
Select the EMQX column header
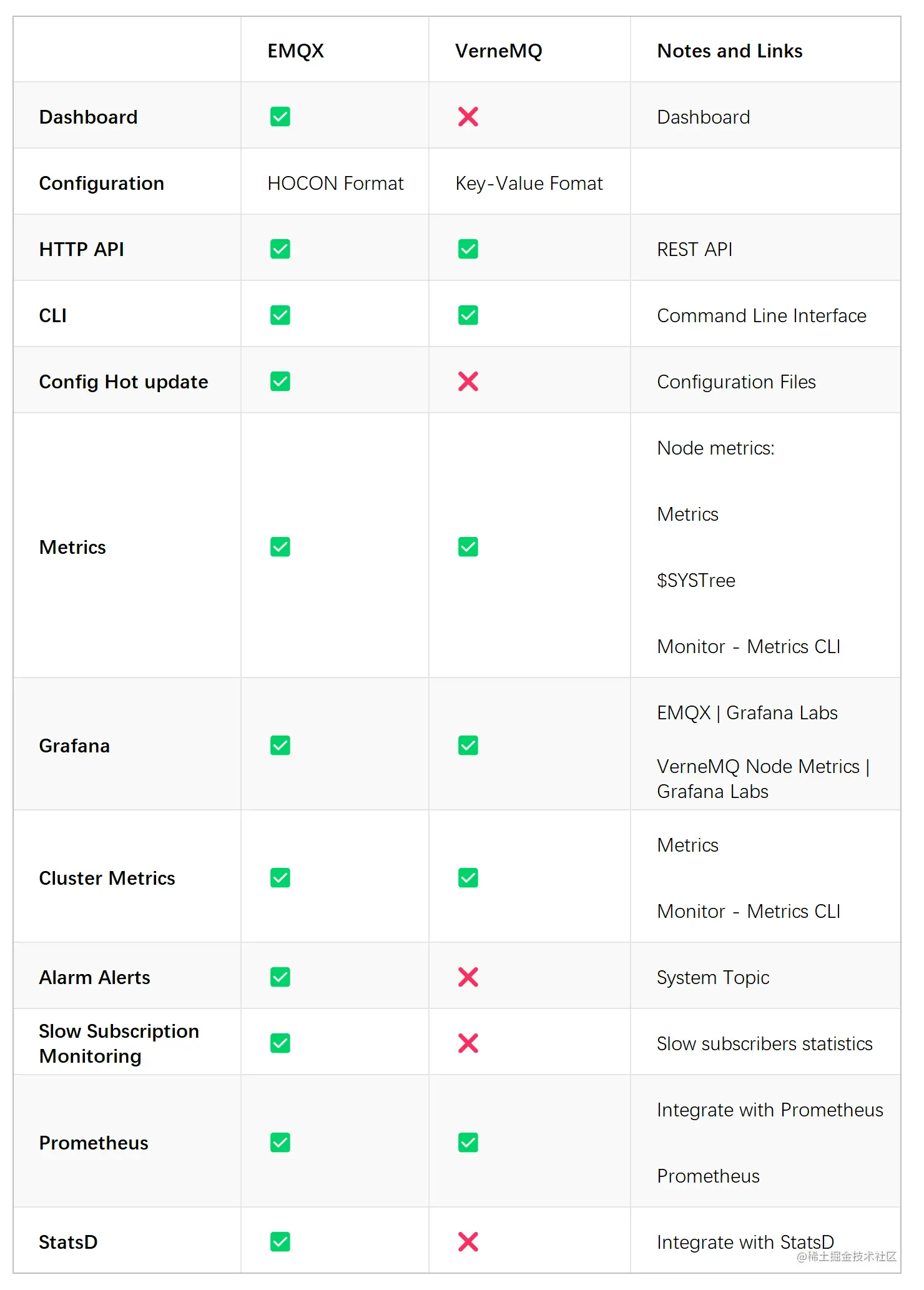point(295,51)
